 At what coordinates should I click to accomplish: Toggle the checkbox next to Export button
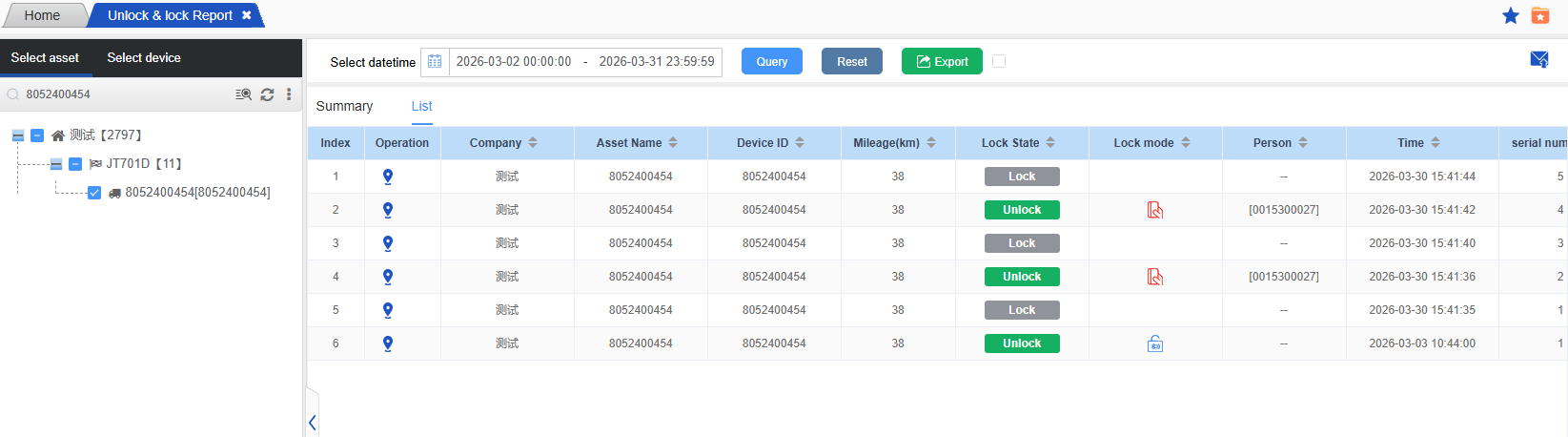tap(999, 61)
